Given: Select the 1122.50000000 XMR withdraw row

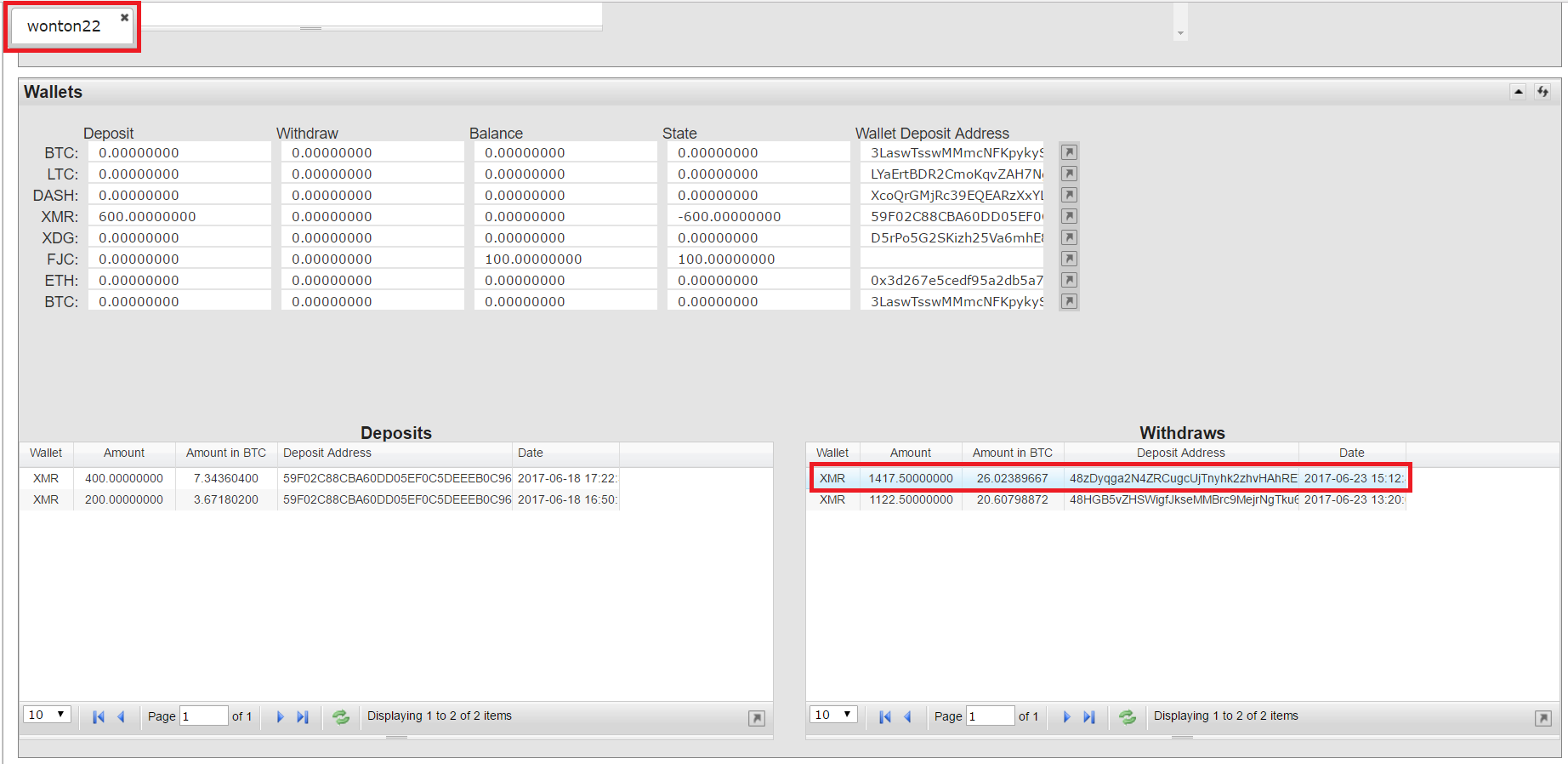Looking at the screenshot, I should click(x=1106, y=499).
